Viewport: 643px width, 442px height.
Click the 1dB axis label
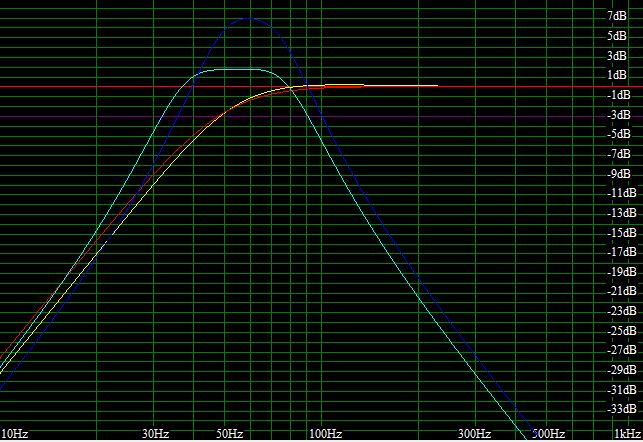click(x=617, y=75)
